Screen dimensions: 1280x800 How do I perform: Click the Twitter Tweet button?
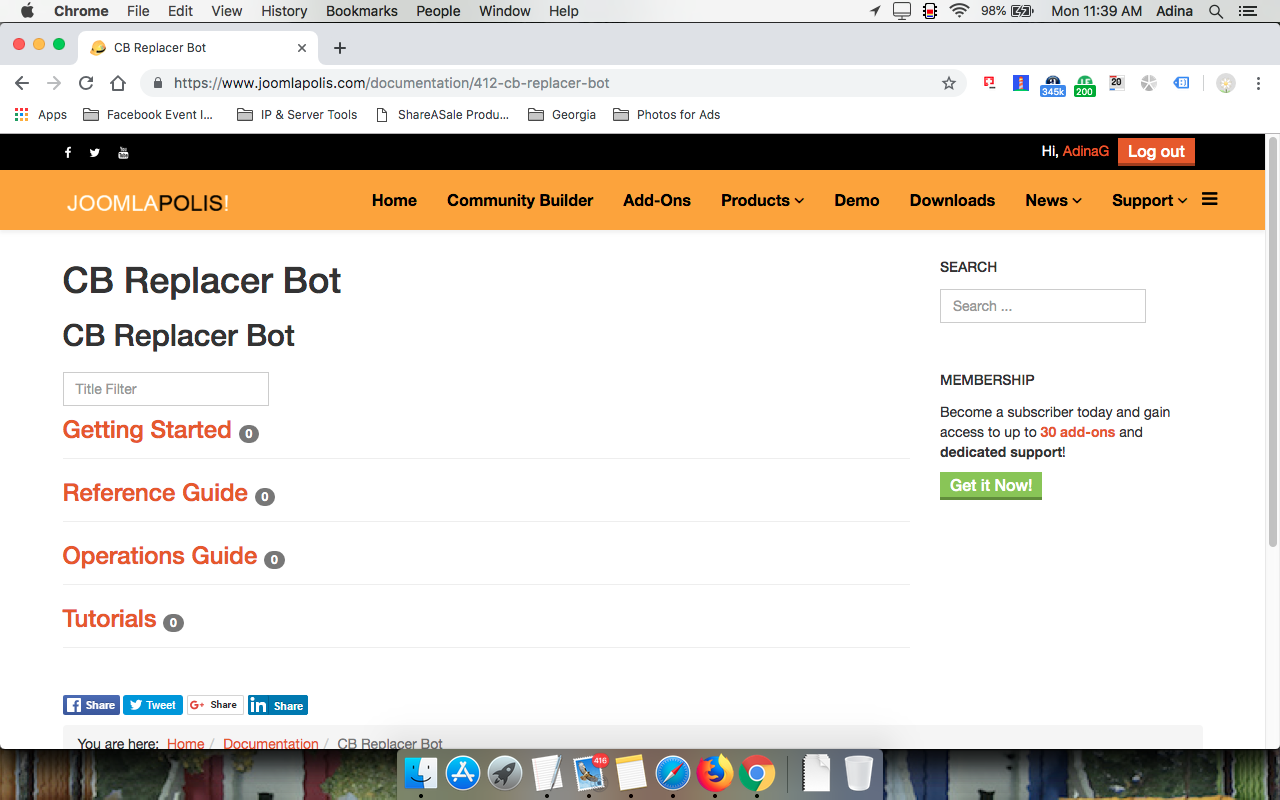click(153, 705)
